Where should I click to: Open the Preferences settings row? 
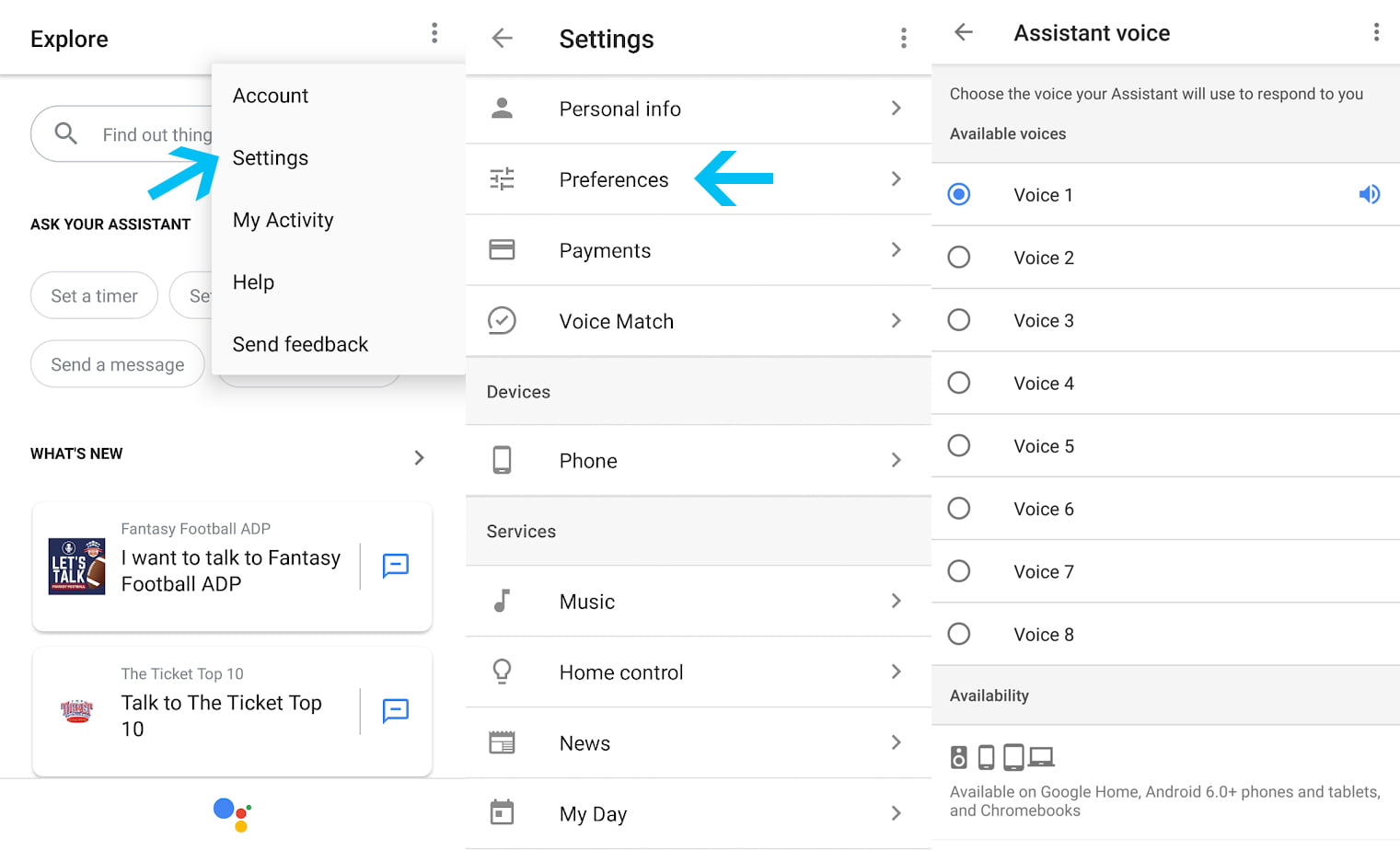(613, 179)
